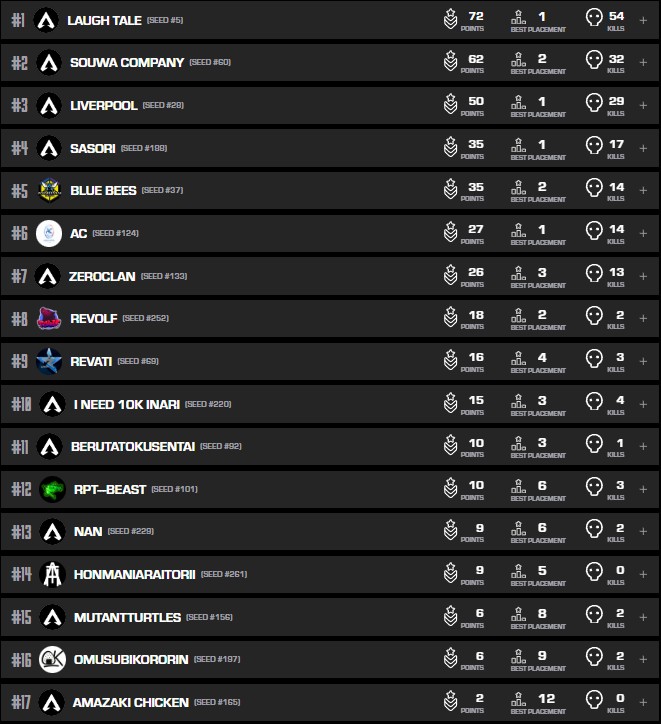Expand the Laugh Tale row details

pos(643,20)
